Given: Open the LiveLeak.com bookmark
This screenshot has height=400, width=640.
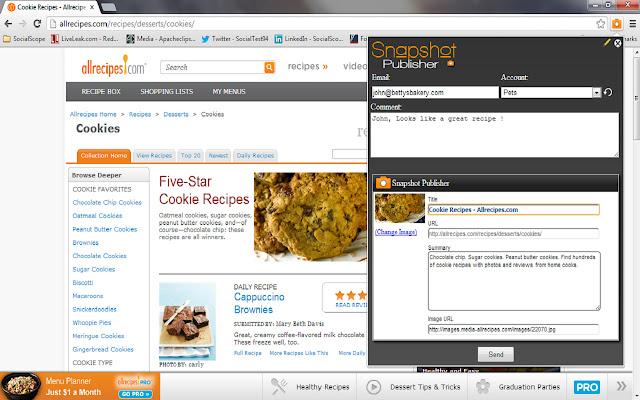Looking at the screenshot, I should [84, 39].
